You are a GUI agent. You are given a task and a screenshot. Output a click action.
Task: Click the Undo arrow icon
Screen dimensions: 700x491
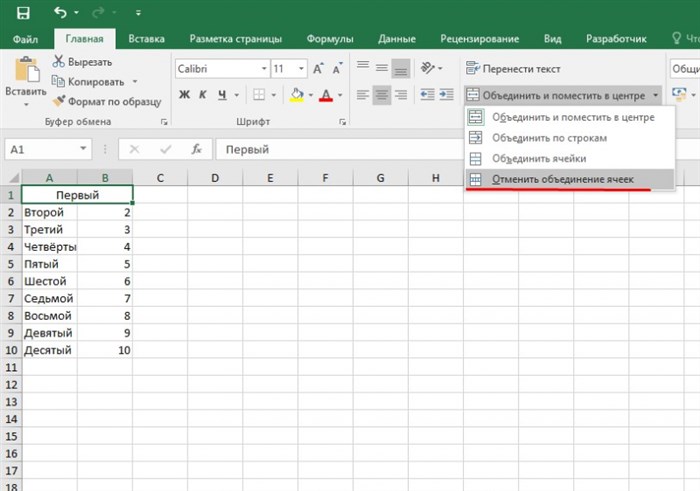tap(60, 12)
